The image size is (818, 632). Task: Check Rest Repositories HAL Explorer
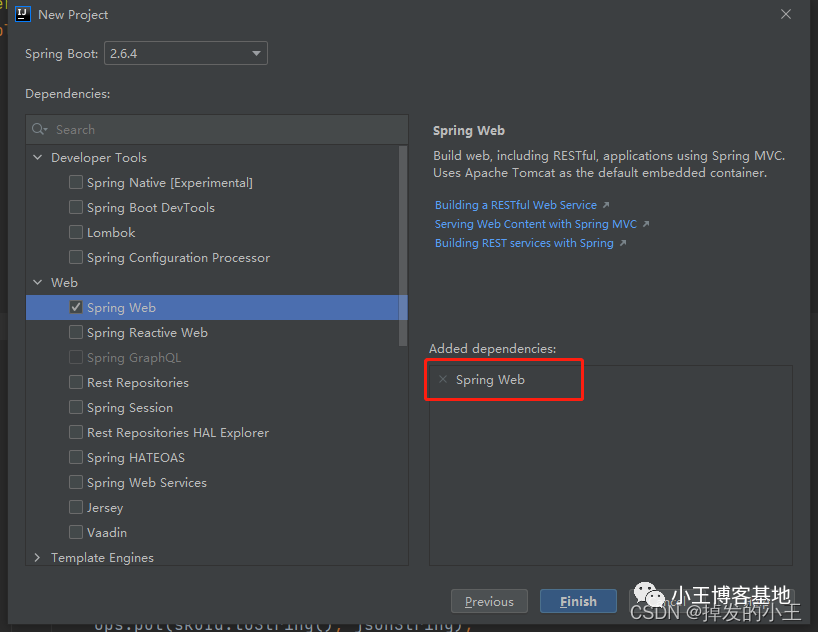[x=76, y=433]
